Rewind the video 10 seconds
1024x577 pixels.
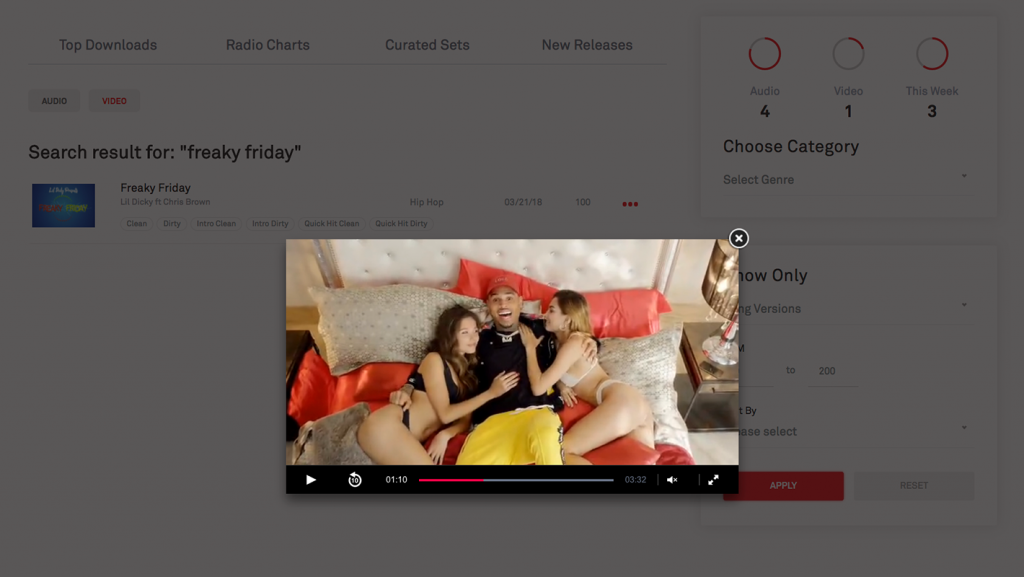tap(354, 480)
